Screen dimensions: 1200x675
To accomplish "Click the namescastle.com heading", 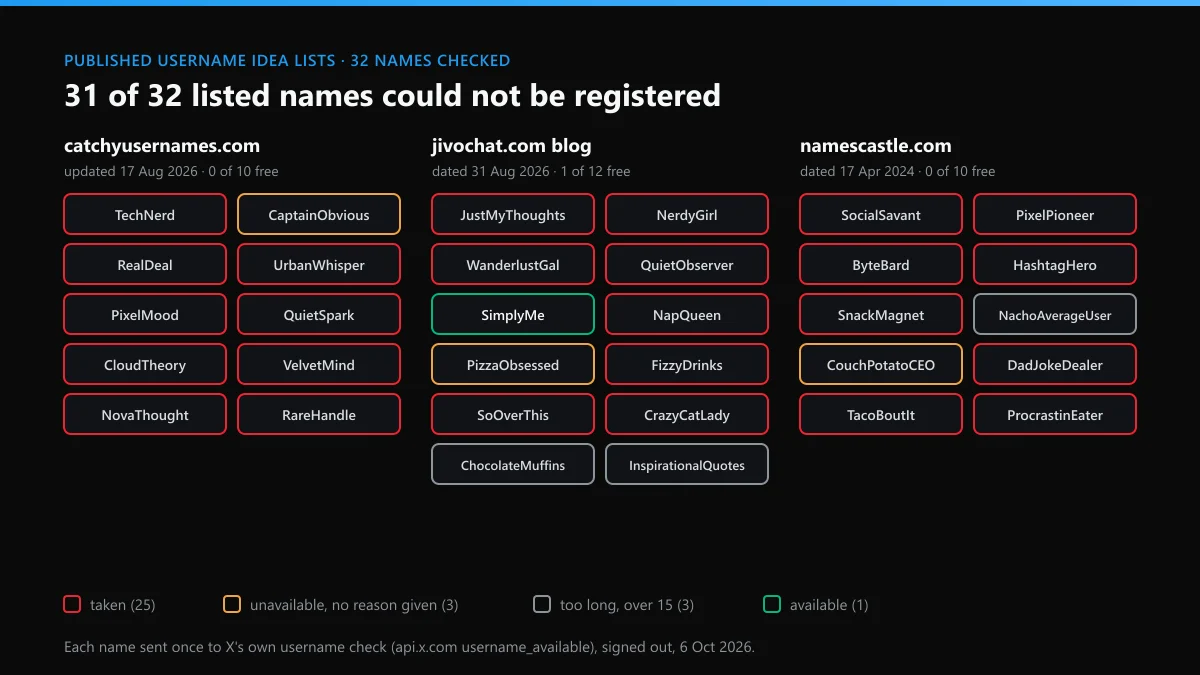I will [x=876, y=146].
